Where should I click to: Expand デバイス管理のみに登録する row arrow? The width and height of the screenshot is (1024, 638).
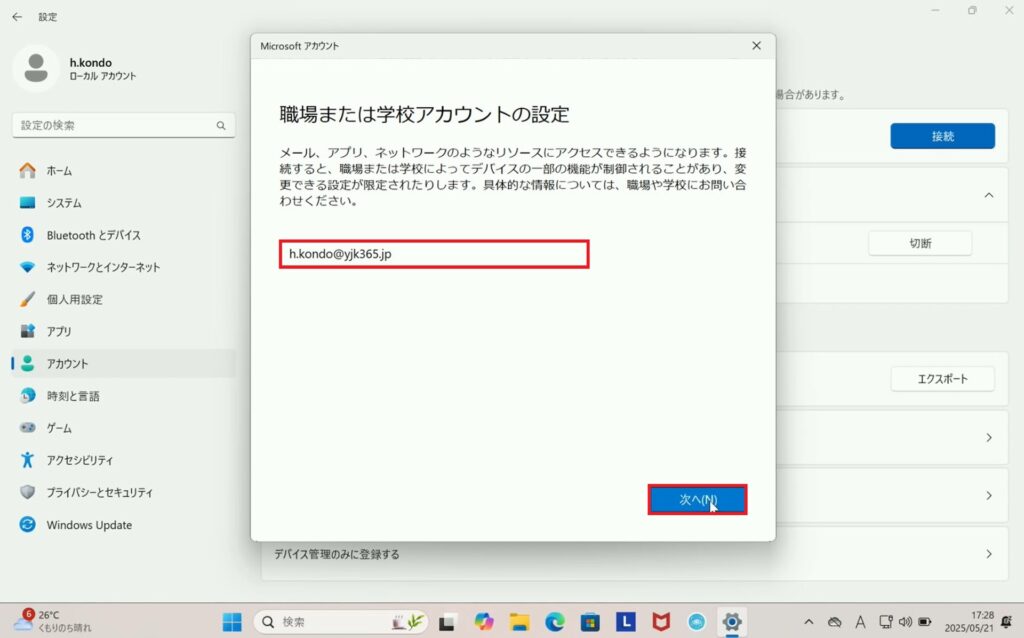989,554
